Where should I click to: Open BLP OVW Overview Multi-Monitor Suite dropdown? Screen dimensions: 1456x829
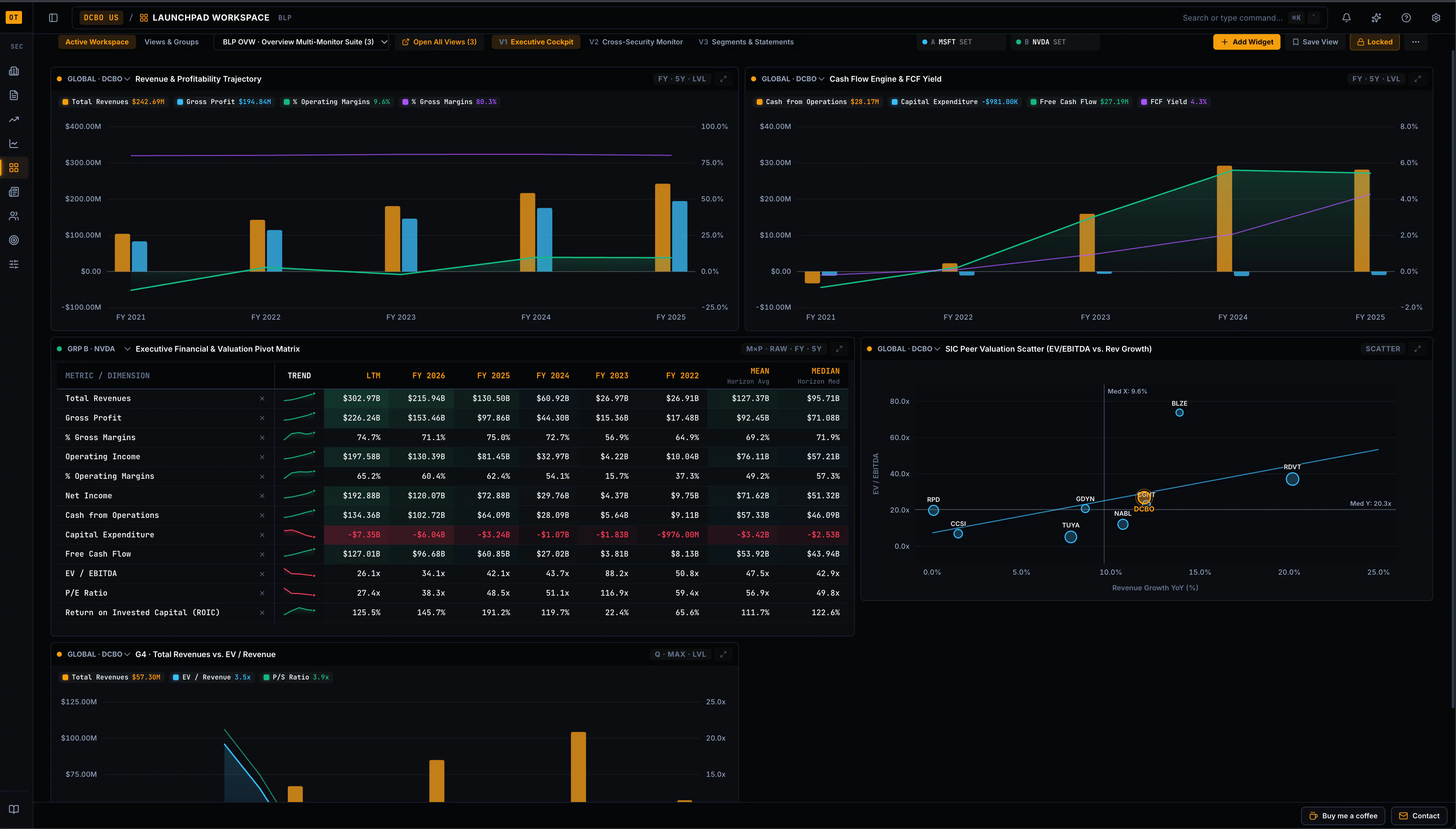[301, 42]
